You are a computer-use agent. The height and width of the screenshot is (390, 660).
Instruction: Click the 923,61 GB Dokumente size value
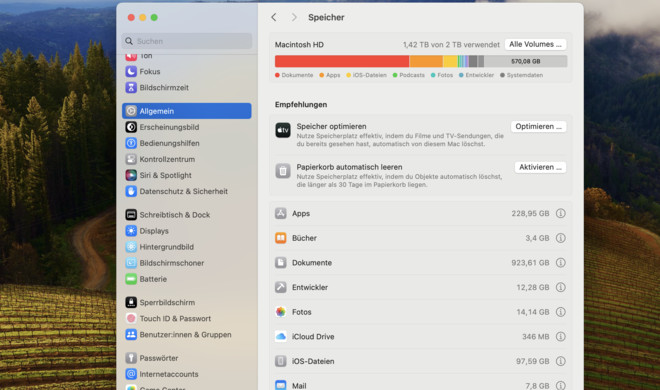530,263
